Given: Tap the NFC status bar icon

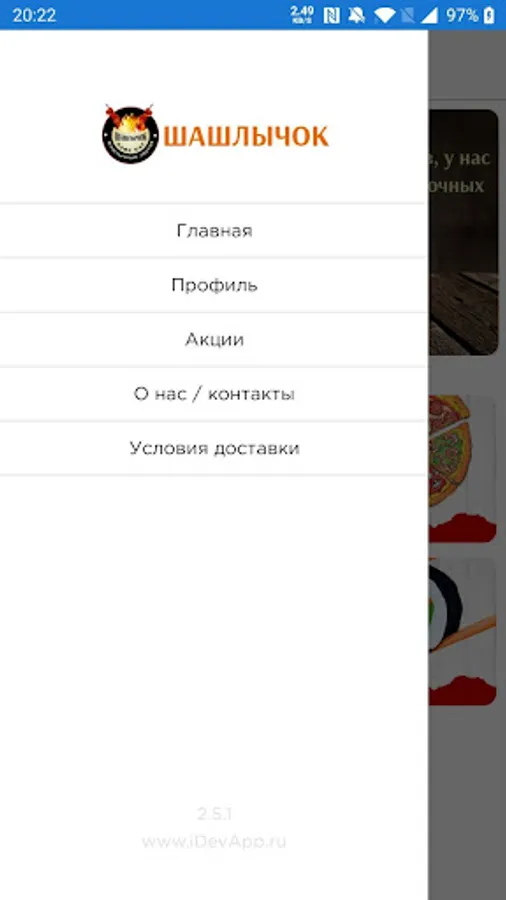Looking at the screenshot, I should 332,15.
